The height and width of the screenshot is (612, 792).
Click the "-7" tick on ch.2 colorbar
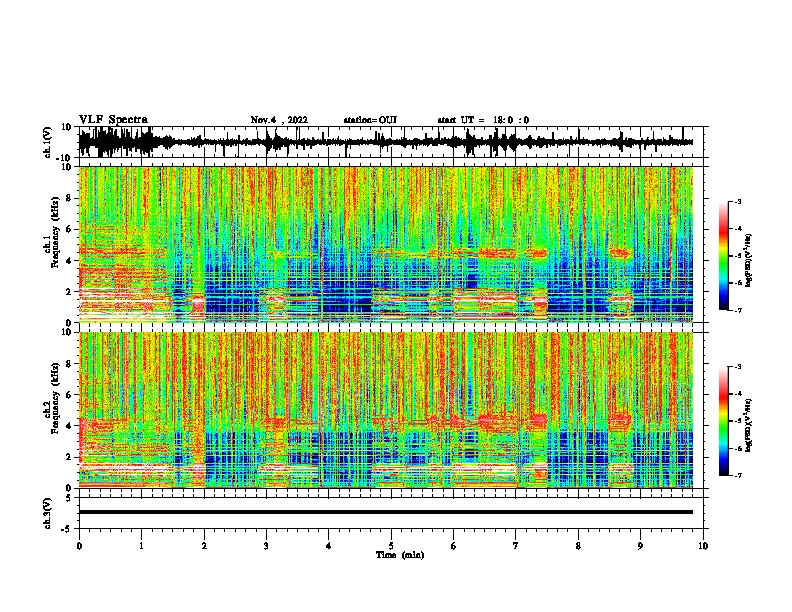[x=738, y=475]
